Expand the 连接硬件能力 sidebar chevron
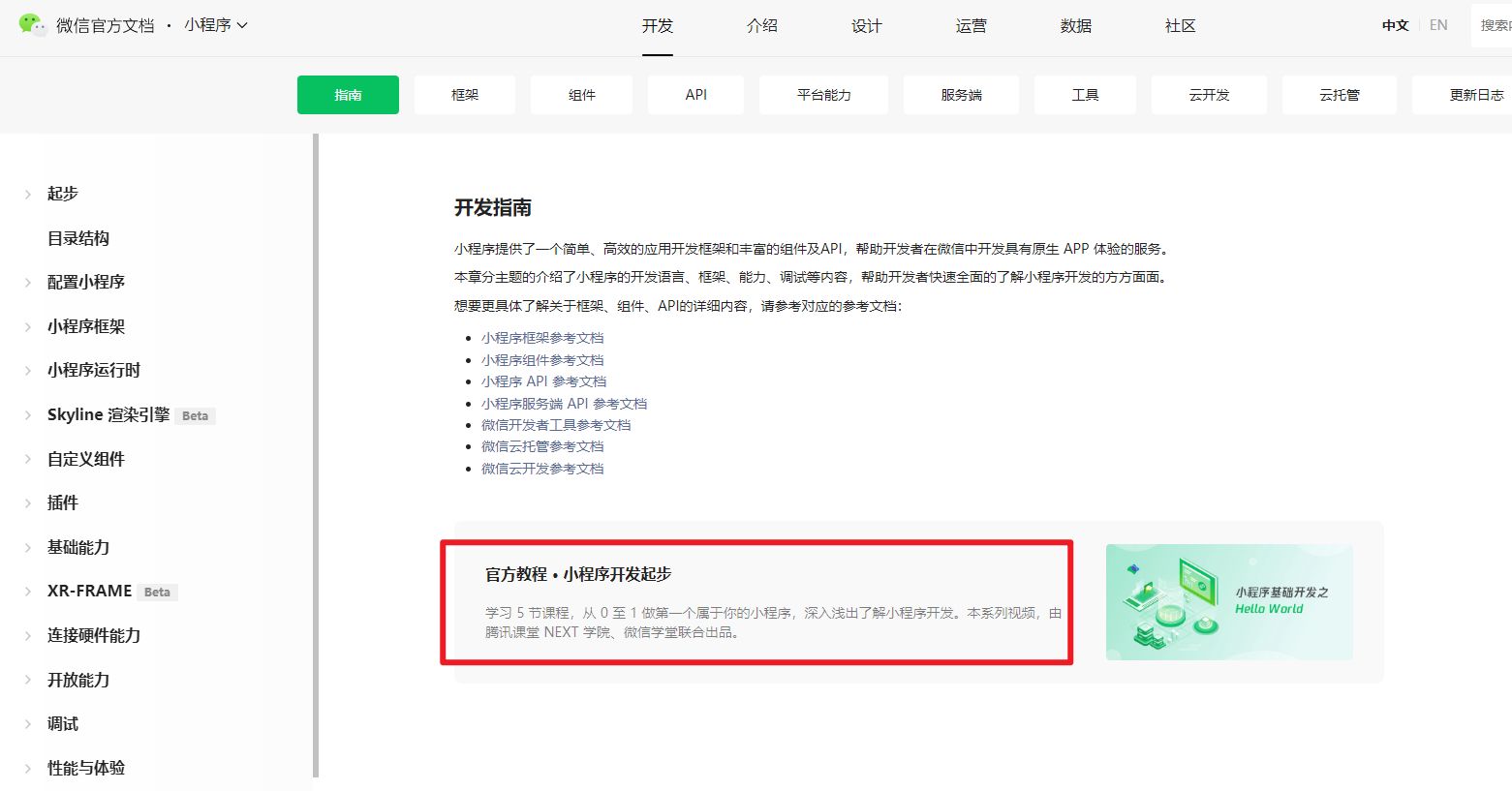 (x=28, y=636)
